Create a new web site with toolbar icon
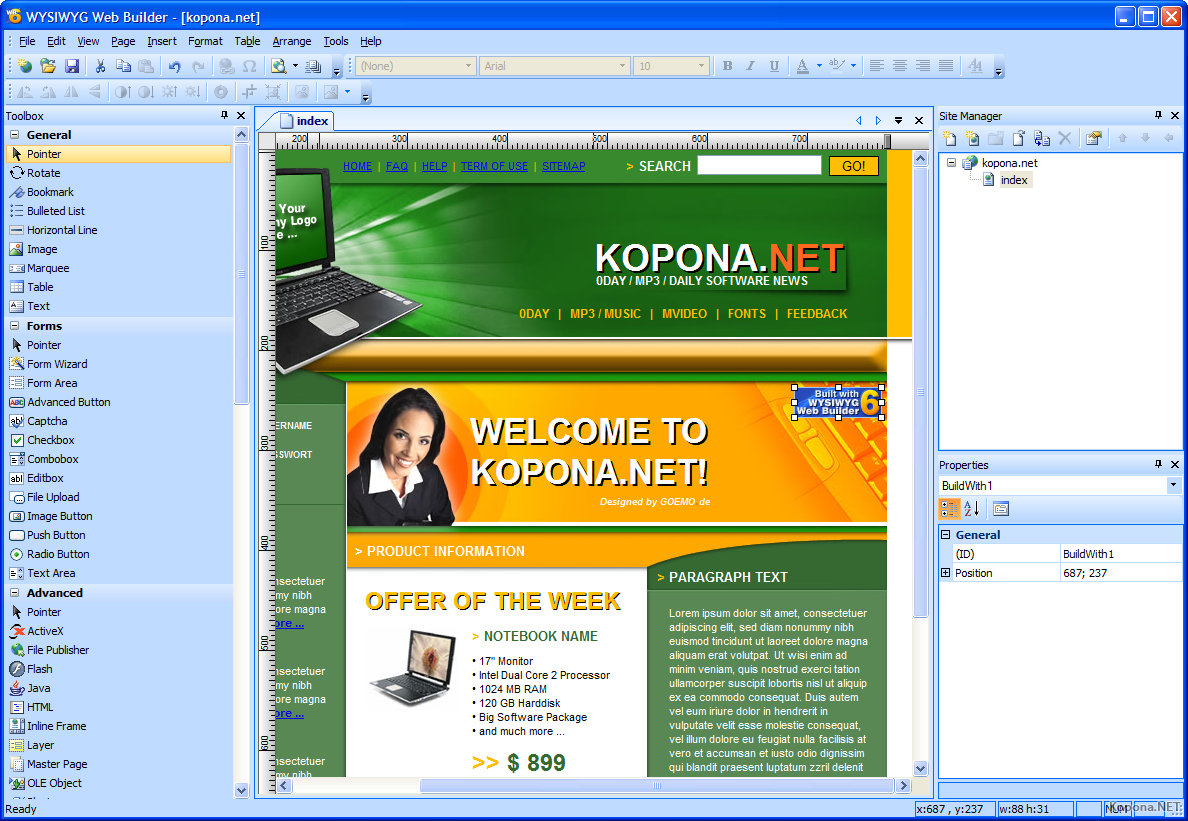This screenshot has width=1188, height=821. (x=25, y=67)
